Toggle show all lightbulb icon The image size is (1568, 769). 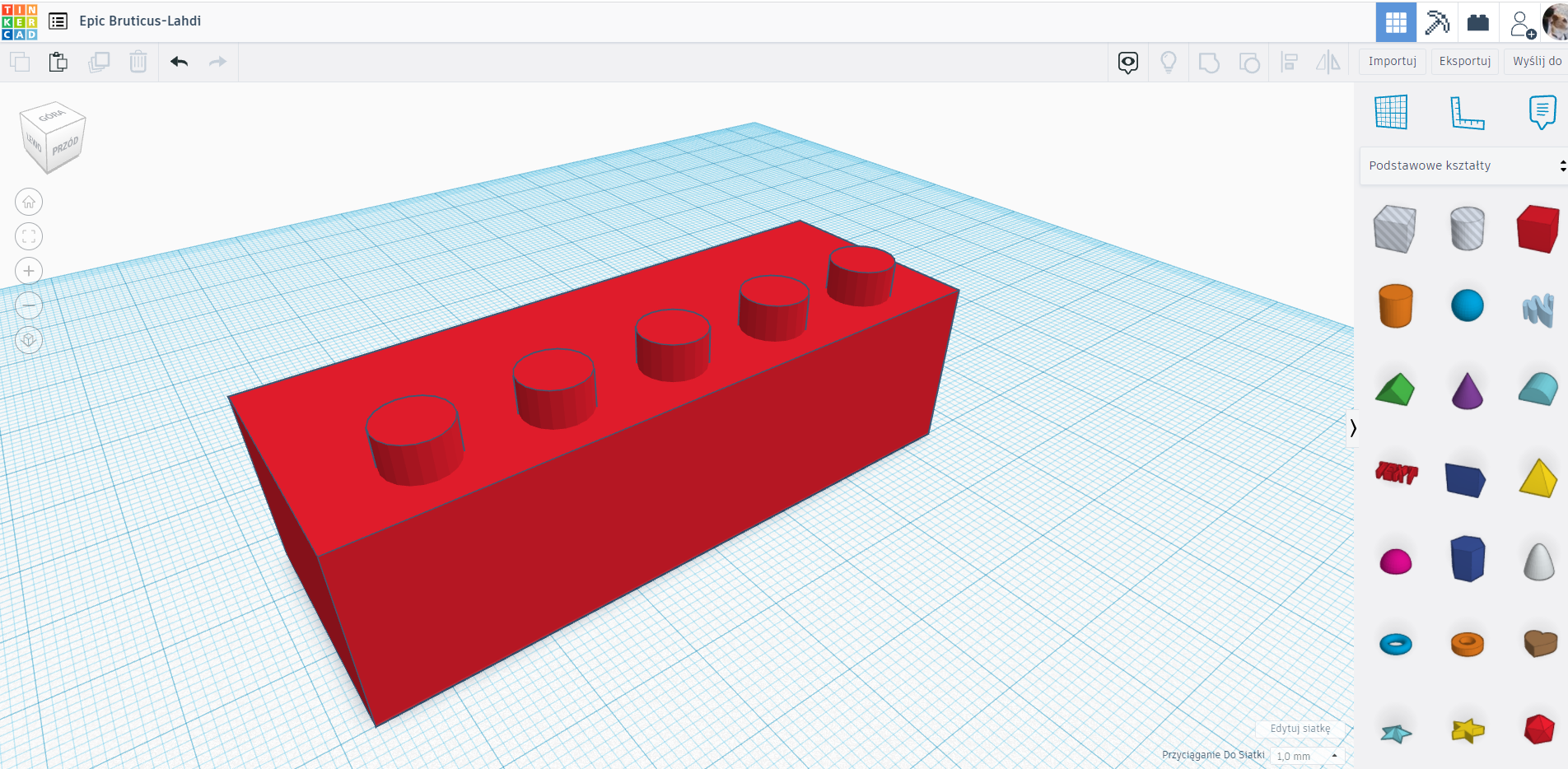pyautogui.click(x=1169, y=63)
